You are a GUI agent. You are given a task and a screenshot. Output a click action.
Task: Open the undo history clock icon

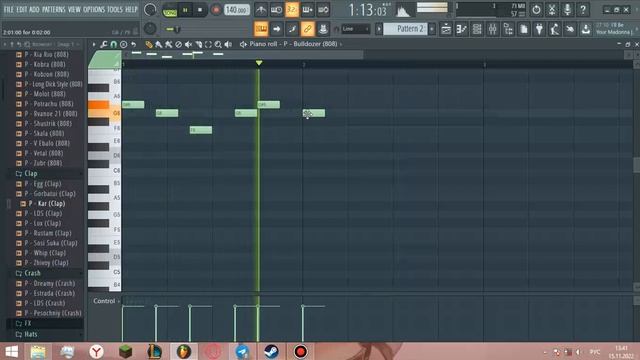[x=536, y=9]
